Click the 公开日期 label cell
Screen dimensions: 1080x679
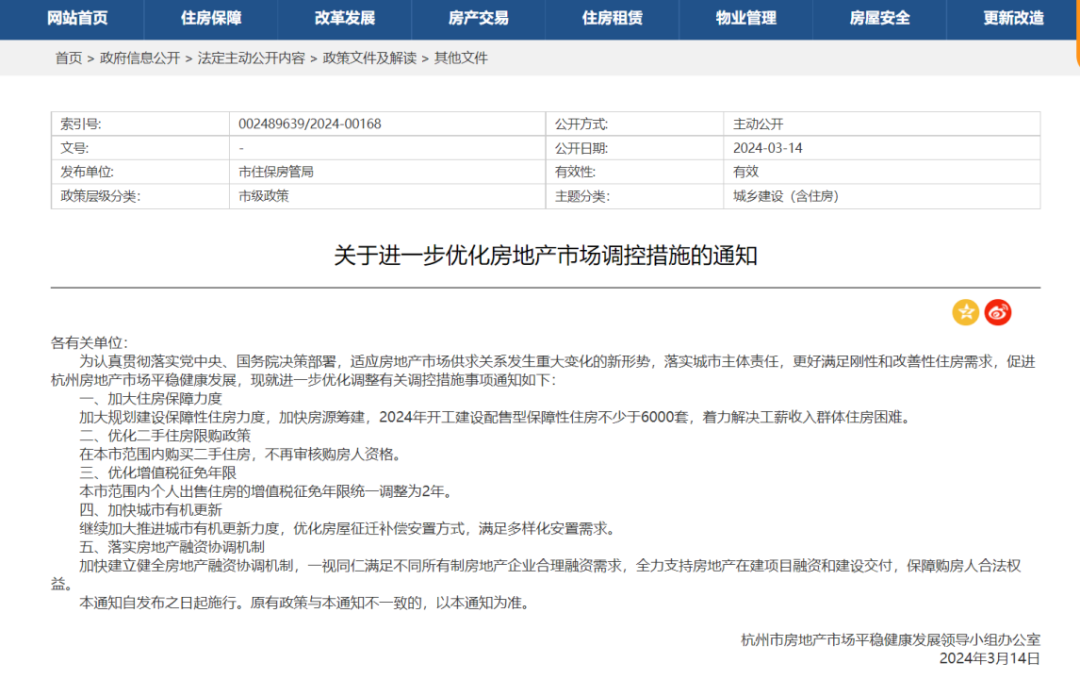(634, 148)
